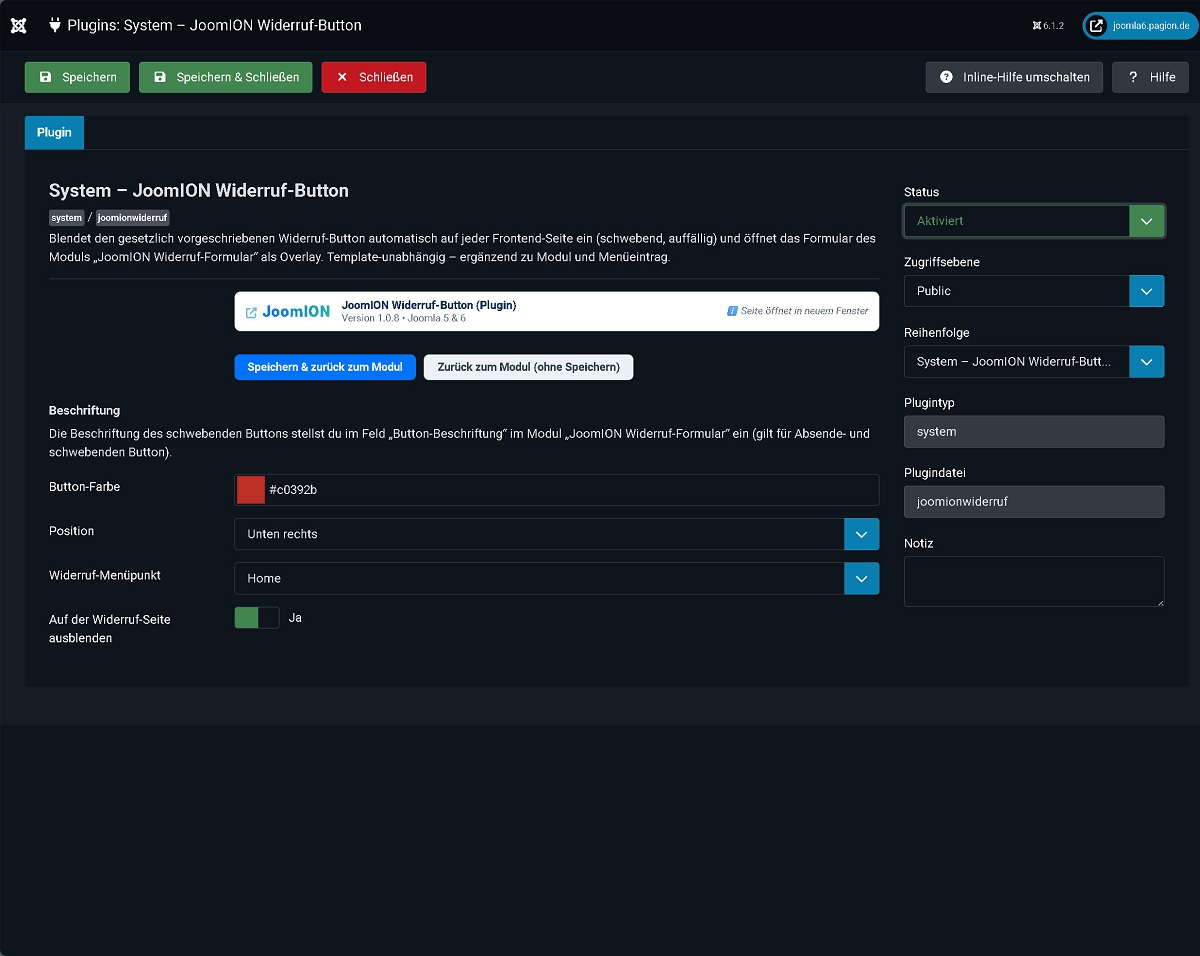Image resolution: width=1200 pixels, height=956 pixels.
Task: Open the Position dropdown 'Unten rechts'
Action: point(557,534)
